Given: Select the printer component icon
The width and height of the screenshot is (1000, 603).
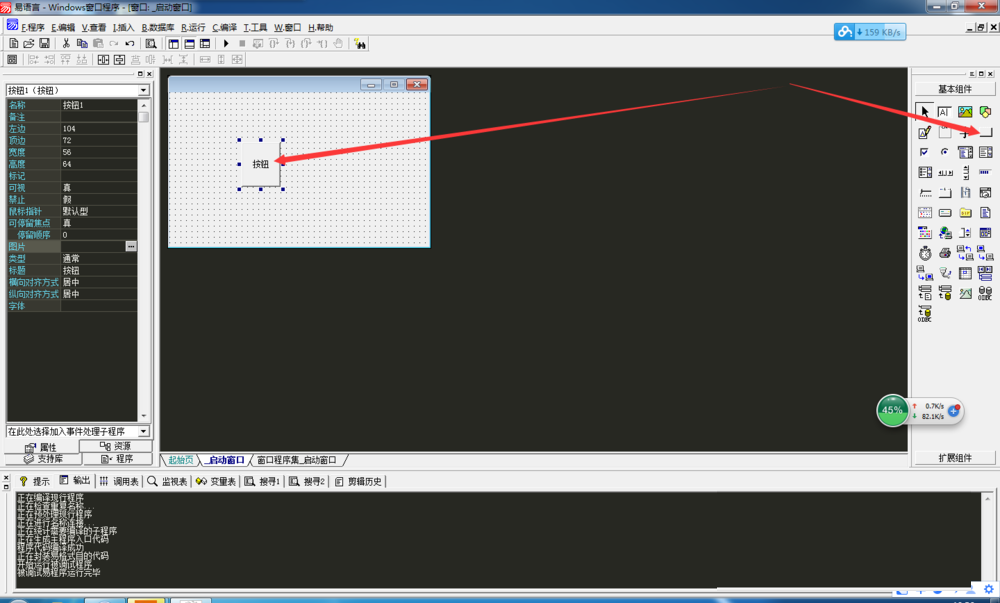Looking at the screenshot, I should pyautogui.click(x=945, y=253).
